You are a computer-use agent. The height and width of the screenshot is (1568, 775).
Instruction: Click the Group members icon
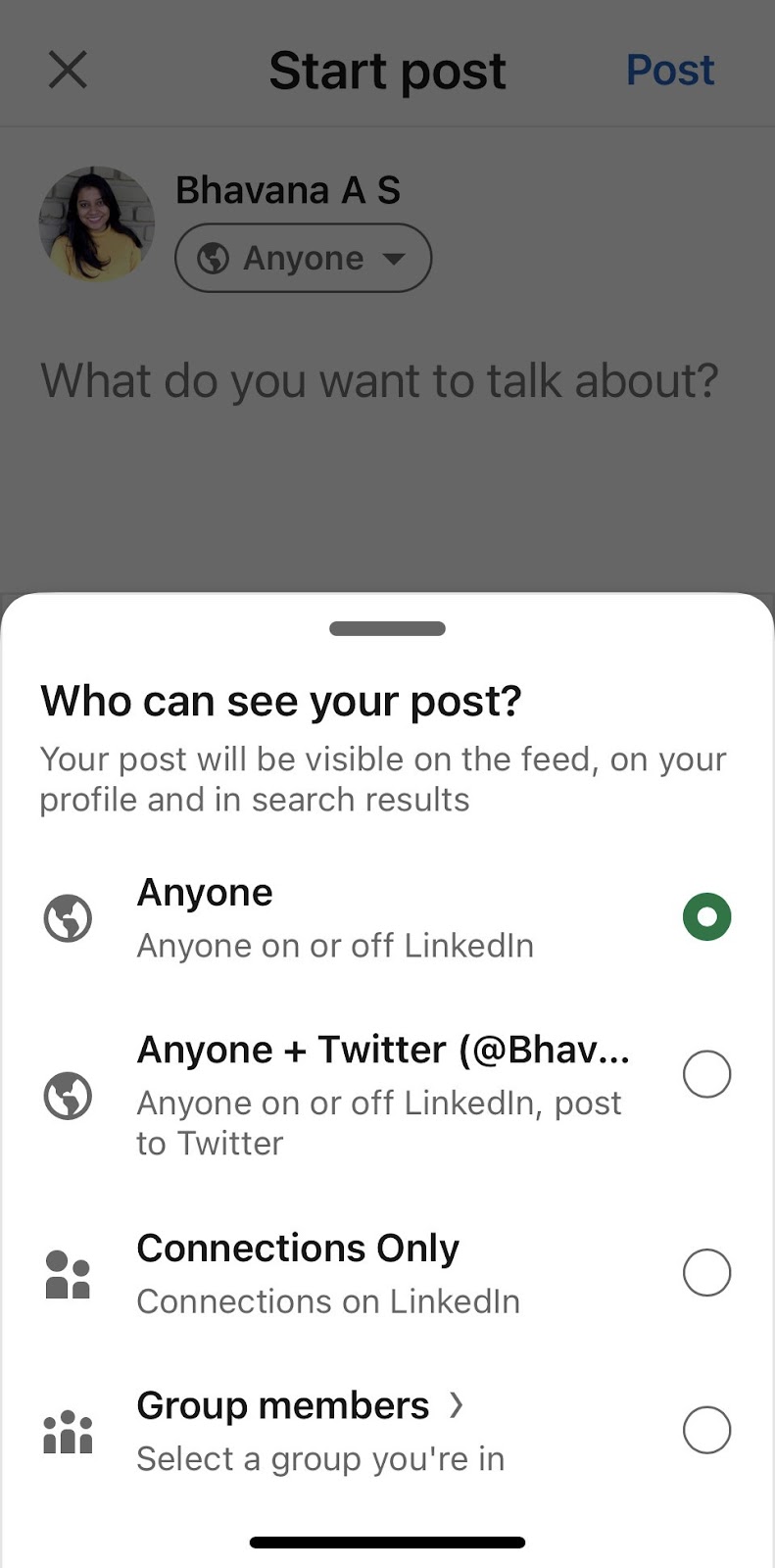pos(69,1432)
